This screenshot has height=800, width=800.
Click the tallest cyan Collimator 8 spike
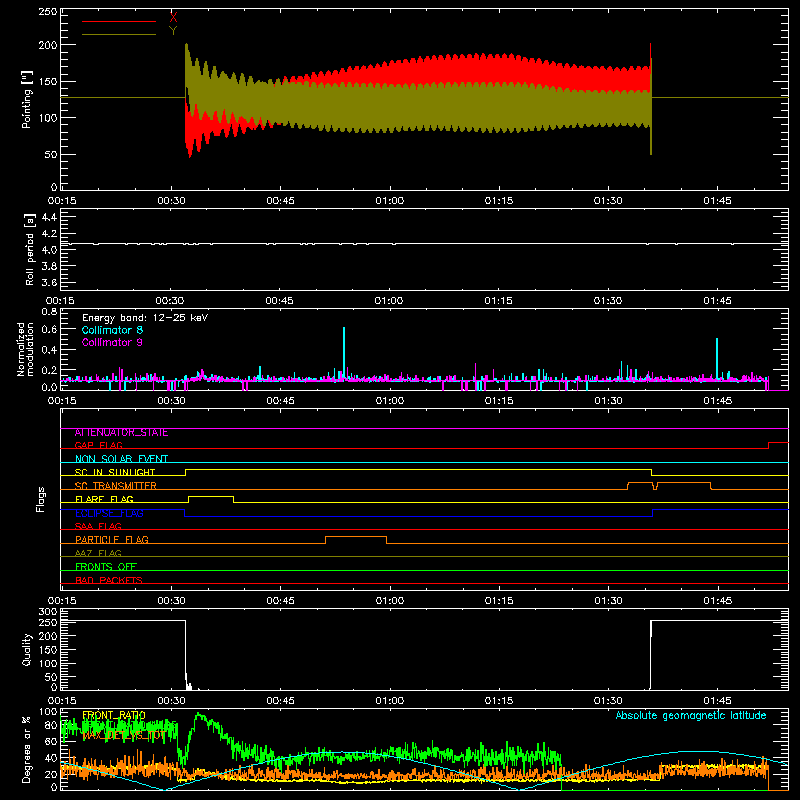[x=344, y=352]
